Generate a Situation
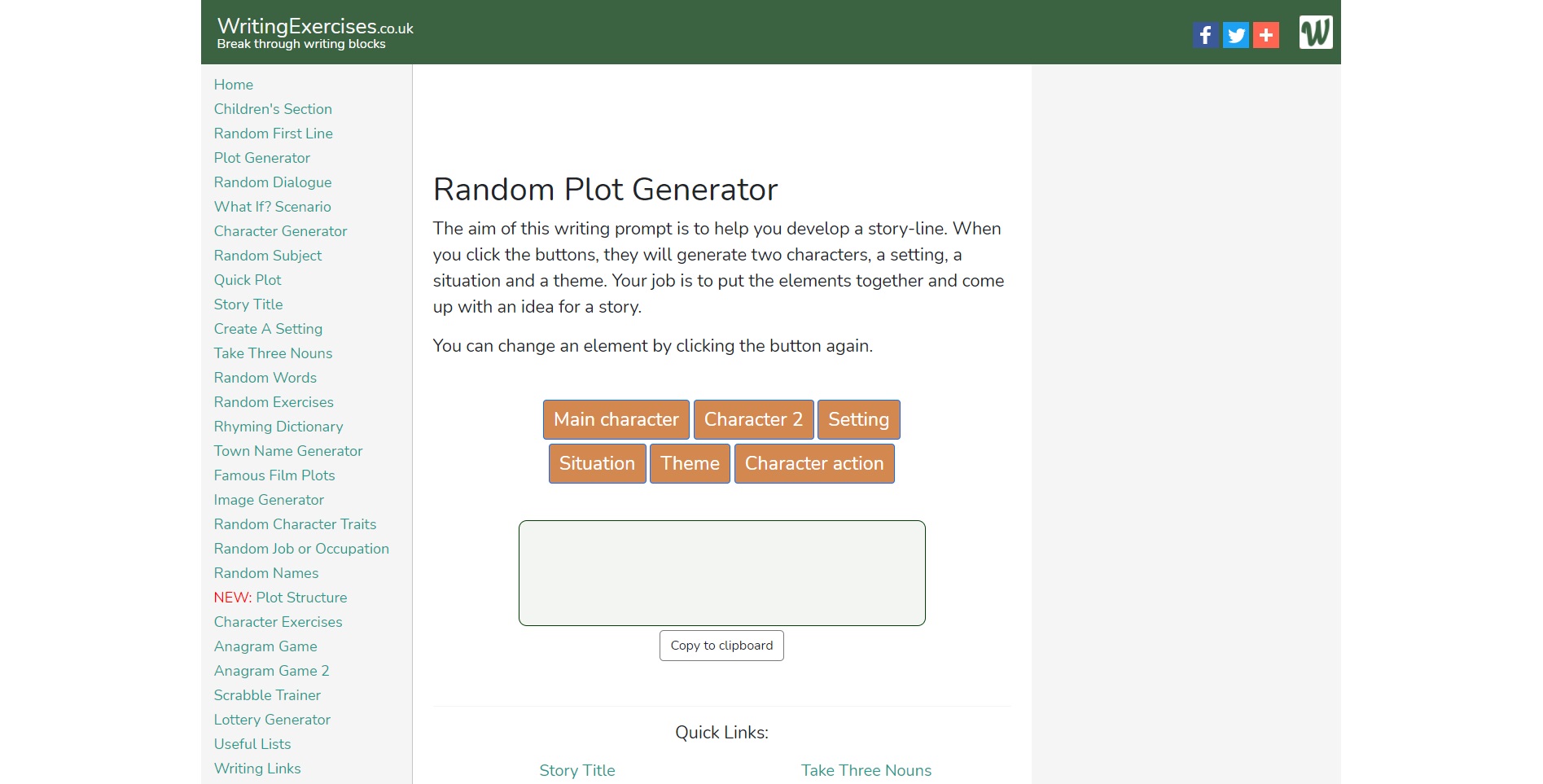The image size is (1543, 784). (597, 463)
